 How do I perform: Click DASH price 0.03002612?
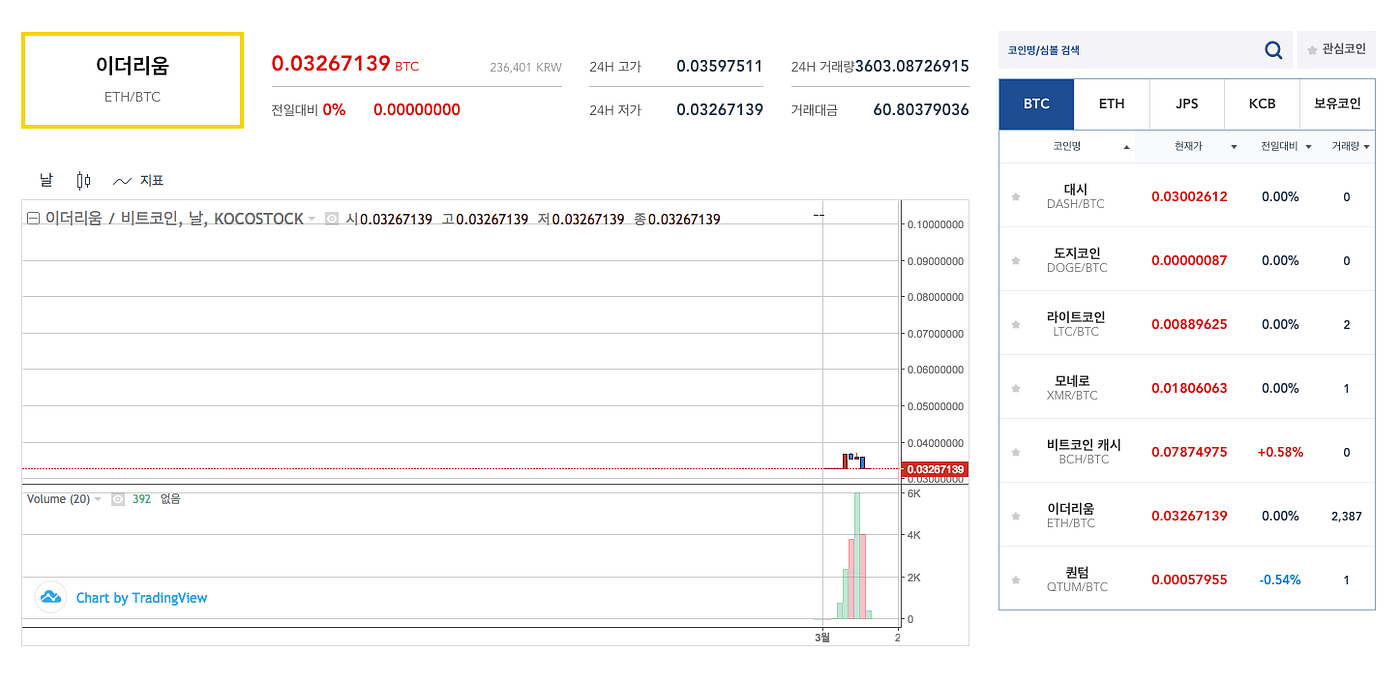tap(1189, 197)
